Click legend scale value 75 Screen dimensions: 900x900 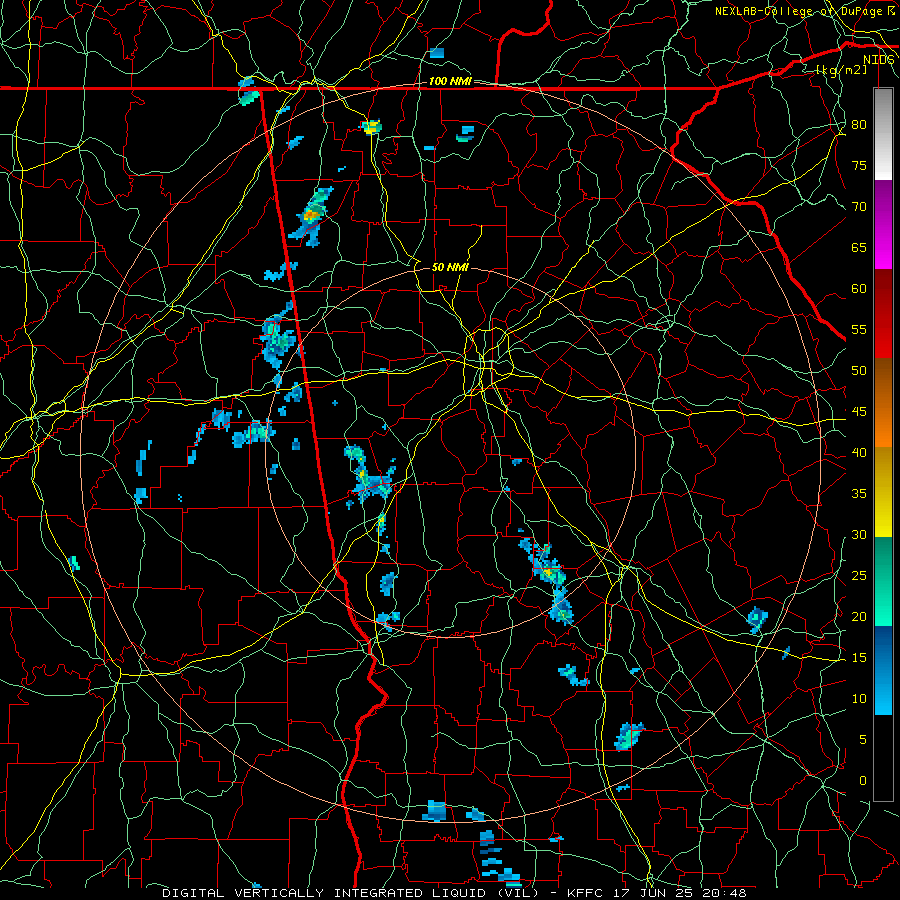tap(859, 166)
